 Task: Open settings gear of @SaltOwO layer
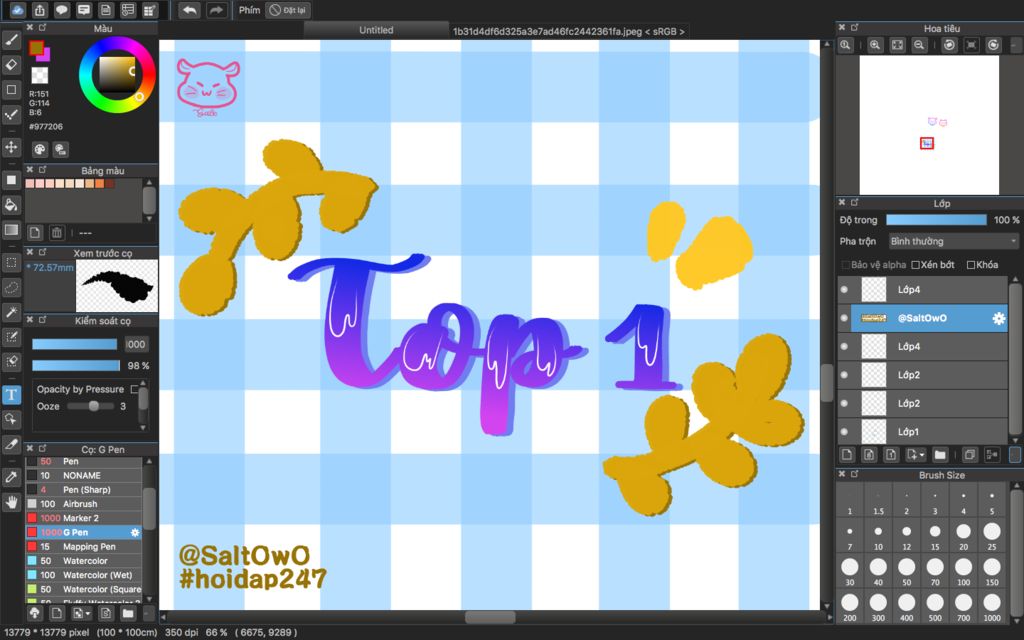(999, 318)
